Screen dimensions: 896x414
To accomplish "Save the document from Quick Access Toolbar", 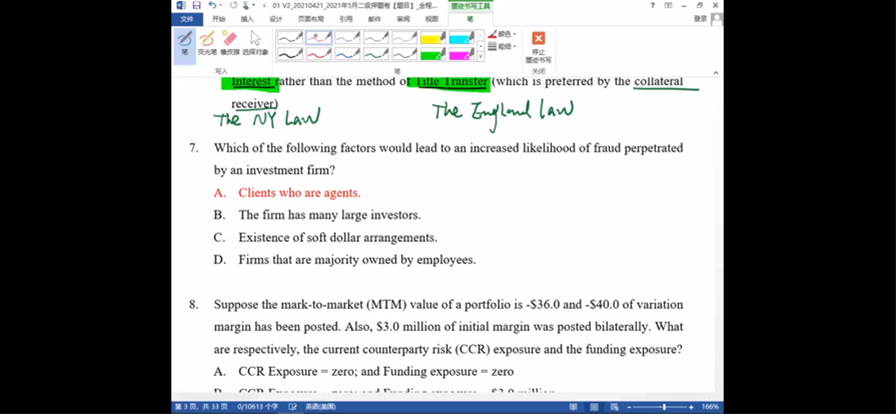I will [197, 5].
